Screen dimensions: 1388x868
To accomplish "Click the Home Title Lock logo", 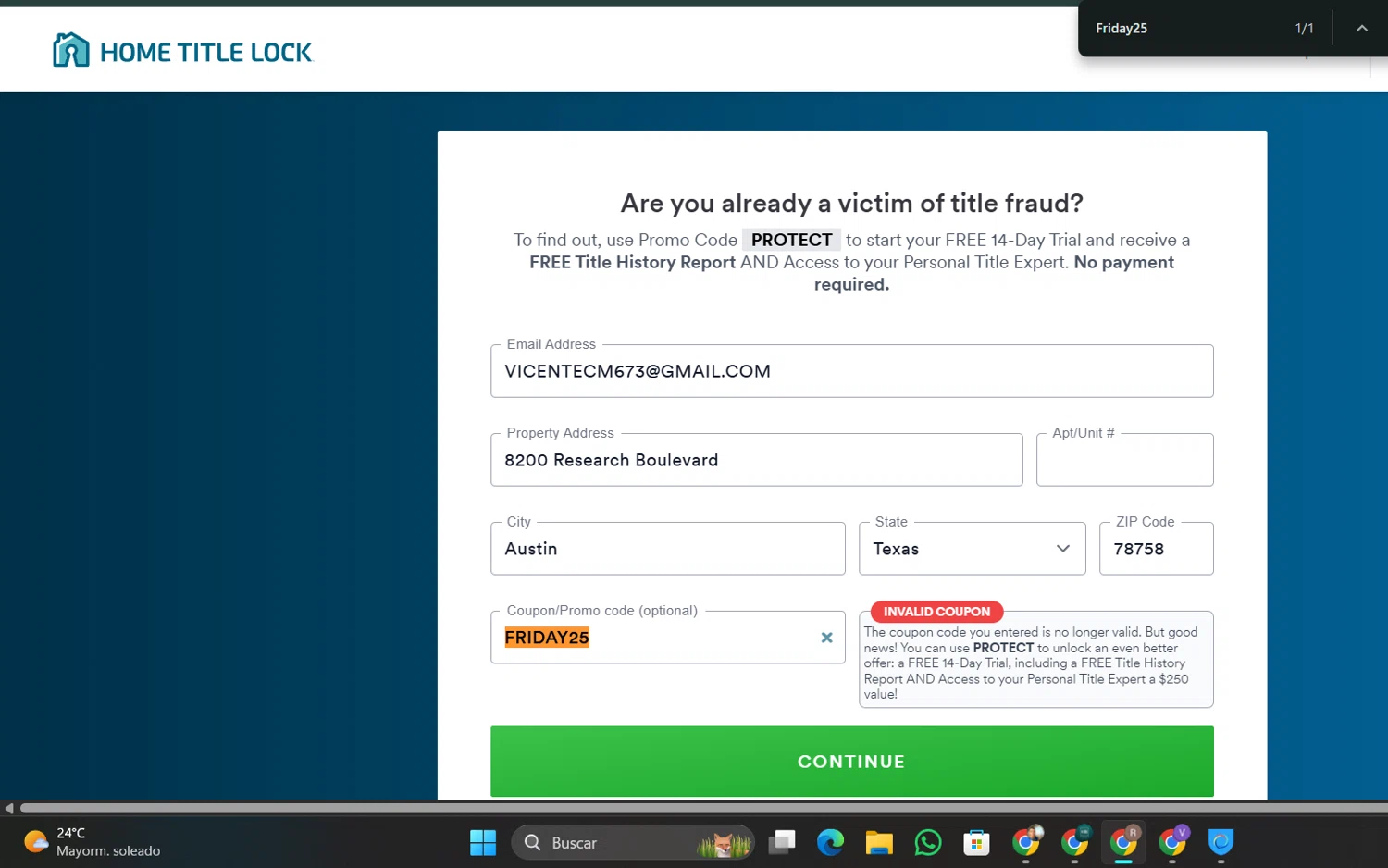I will 183,51.
